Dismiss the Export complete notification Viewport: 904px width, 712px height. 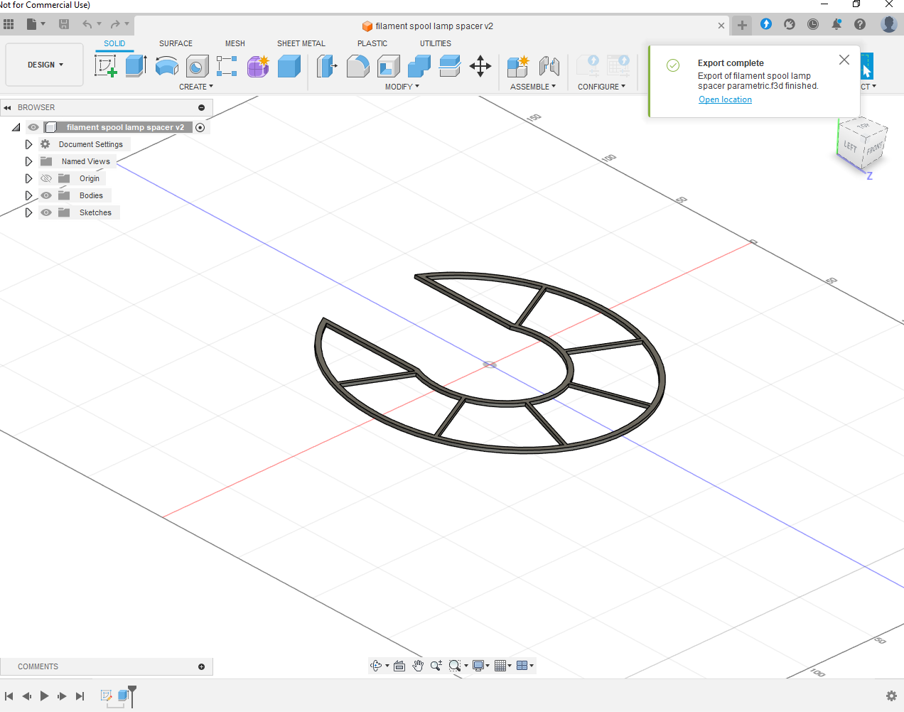[x=844, y=60]
